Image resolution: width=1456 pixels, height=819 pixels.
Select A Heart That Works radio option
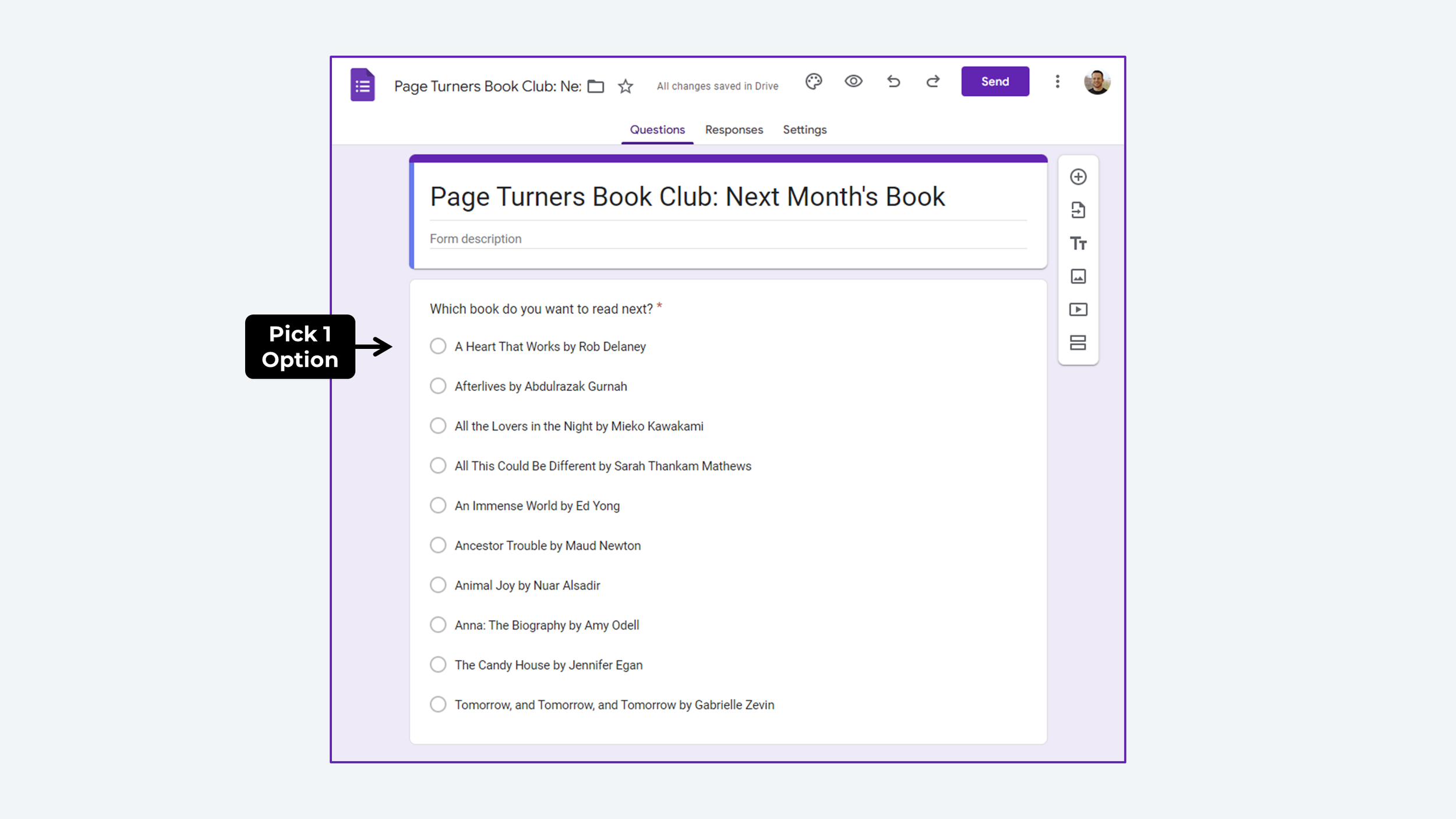(x=438, y=347)
